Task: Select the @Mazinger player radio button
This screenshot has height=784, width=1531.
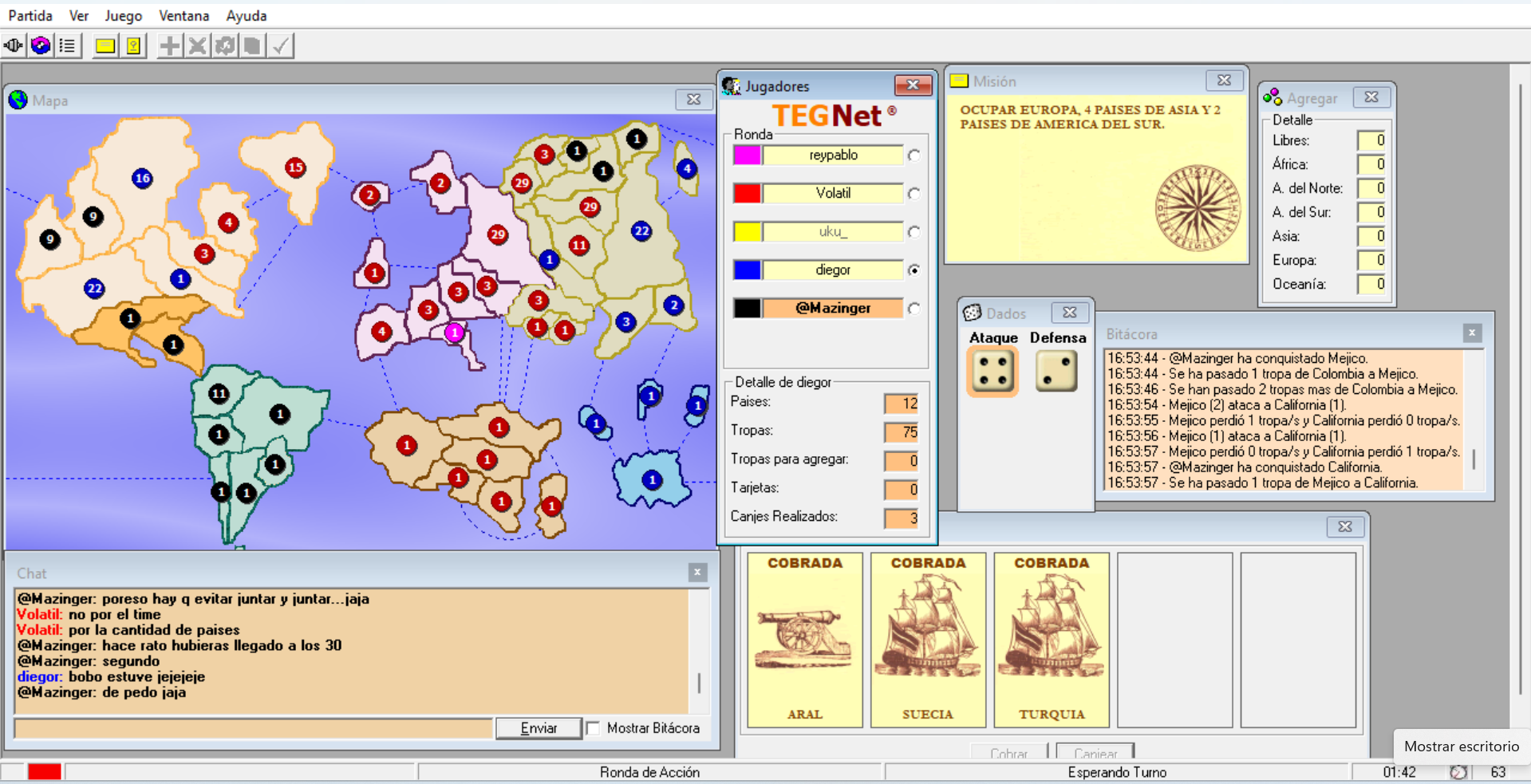Action: tap(913, 309)
